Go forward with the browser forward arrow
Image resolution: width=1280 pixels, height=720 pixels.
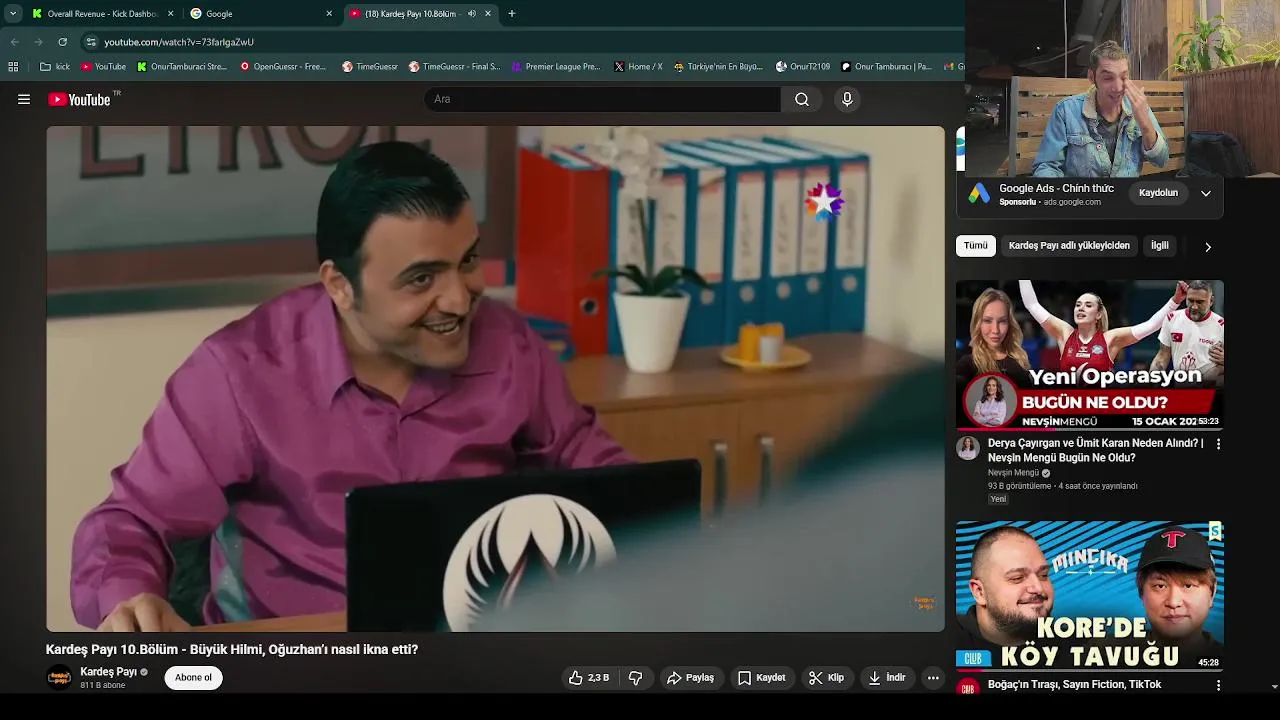coord(38,42)
